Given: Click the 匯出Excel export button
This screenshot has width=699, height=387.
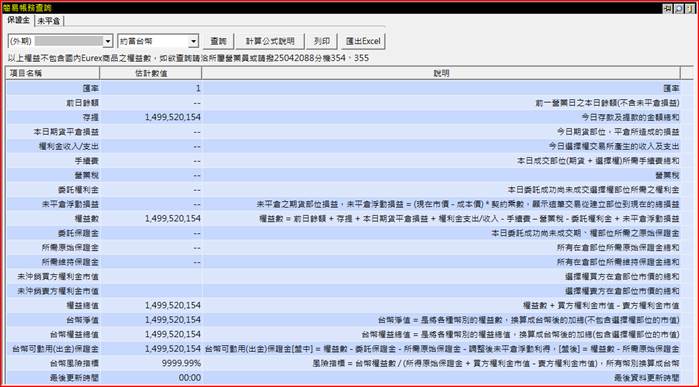Looking at the screenshot, I should (x=363, y=41).
